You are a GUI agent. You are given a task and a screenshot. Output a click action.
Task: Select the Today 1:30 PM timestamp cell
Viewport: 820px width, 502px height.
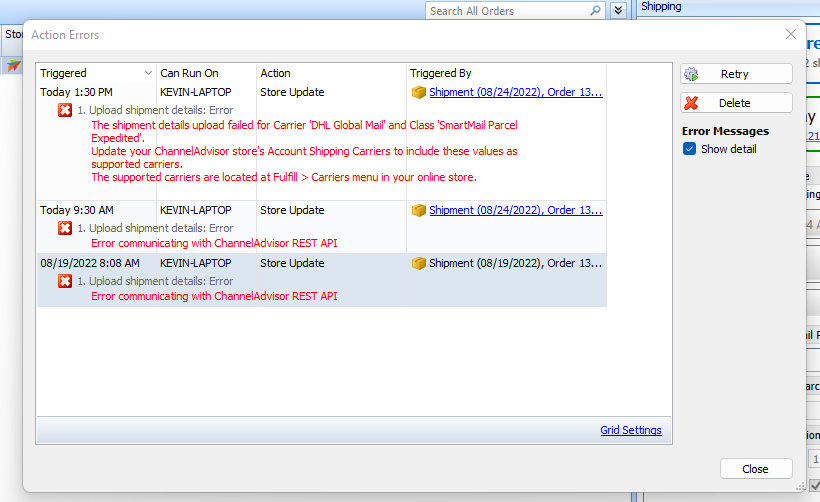[x=76, y=92]
